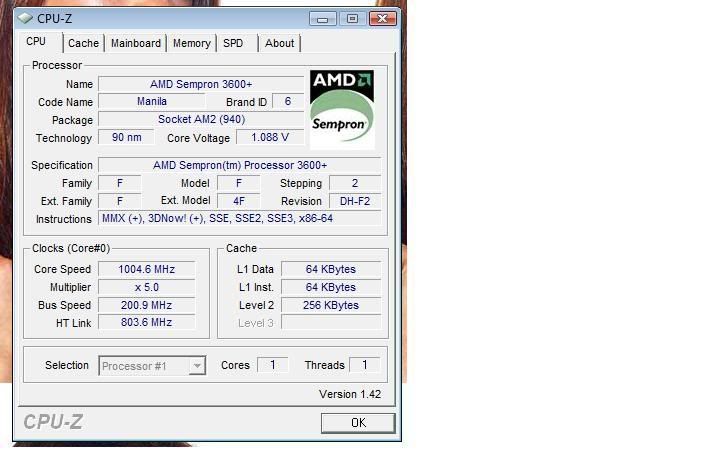720x450 pixels.
Task: Click the HT Link value 803.6 MHz
Action: [146, 322]
